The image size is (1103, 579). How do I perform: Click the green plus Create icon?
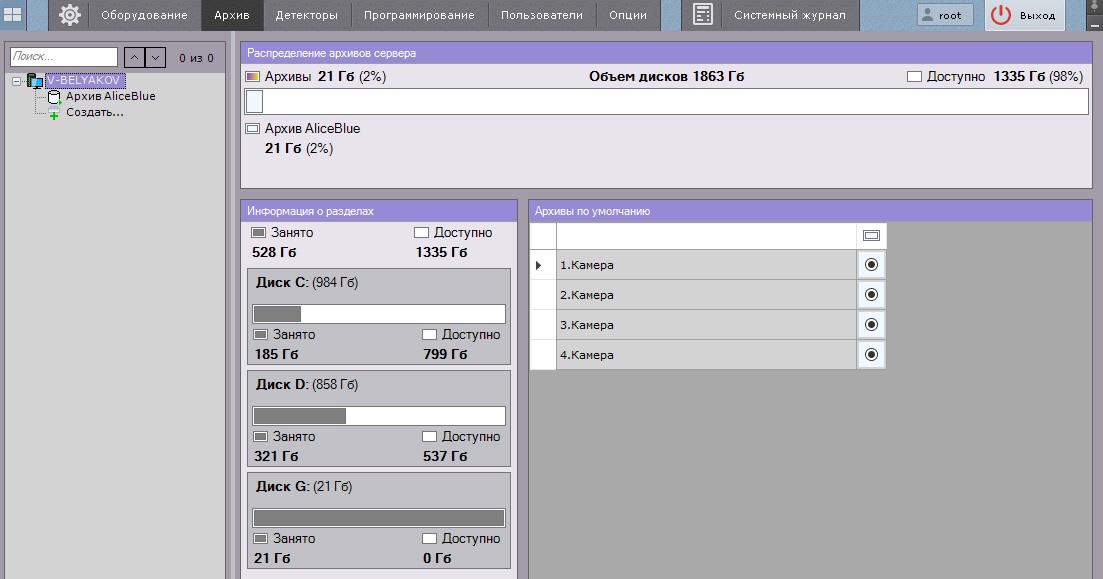54,114
